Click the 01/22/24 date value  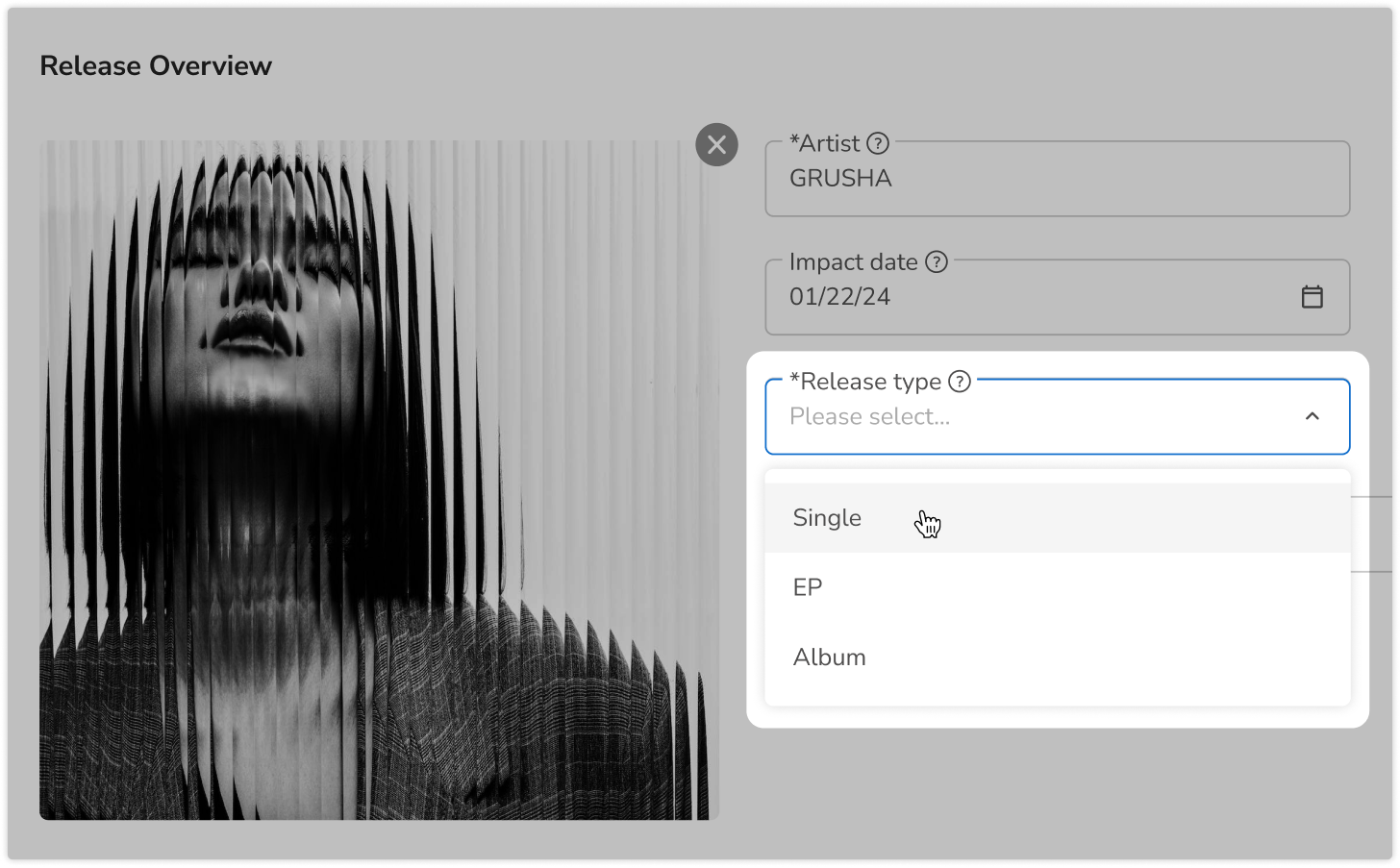839,297
